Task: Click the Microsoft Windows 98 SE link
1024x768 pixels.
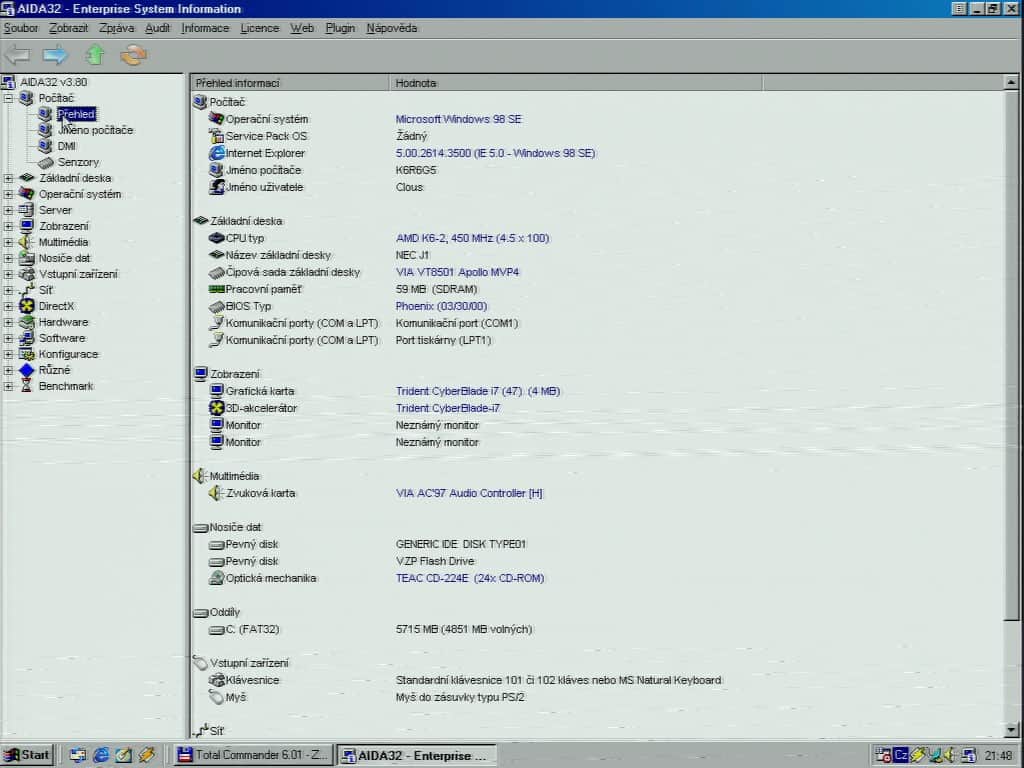Action: click(458, 119)
